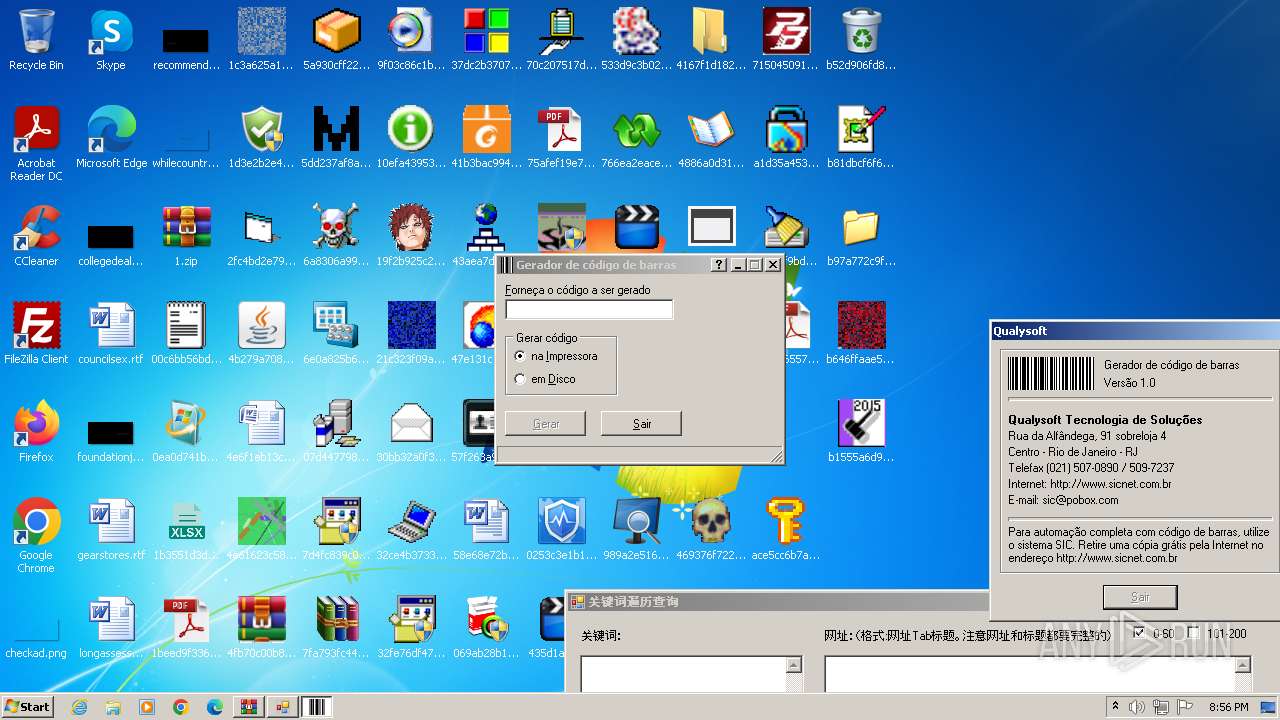Click scroll-up arrow of keyword text box
This screenshot has height=720, width=1280.
(x=794, y=665)
